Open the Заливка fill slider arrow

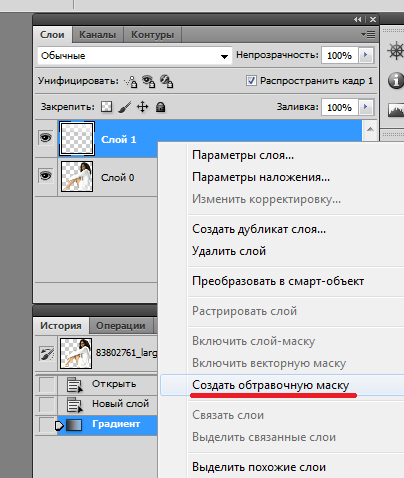pyautogui.click(x=366, y=107)
